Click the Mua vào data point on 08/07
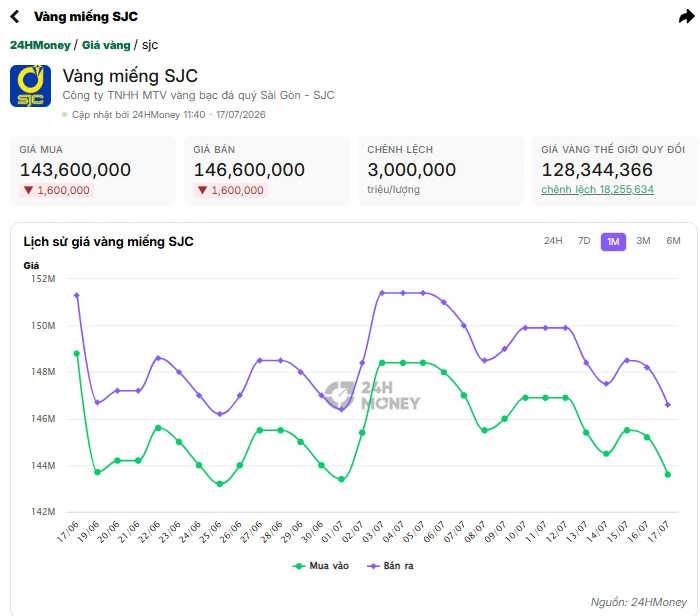700x616 pixels. pyautogui.click(x=484, y=430)
